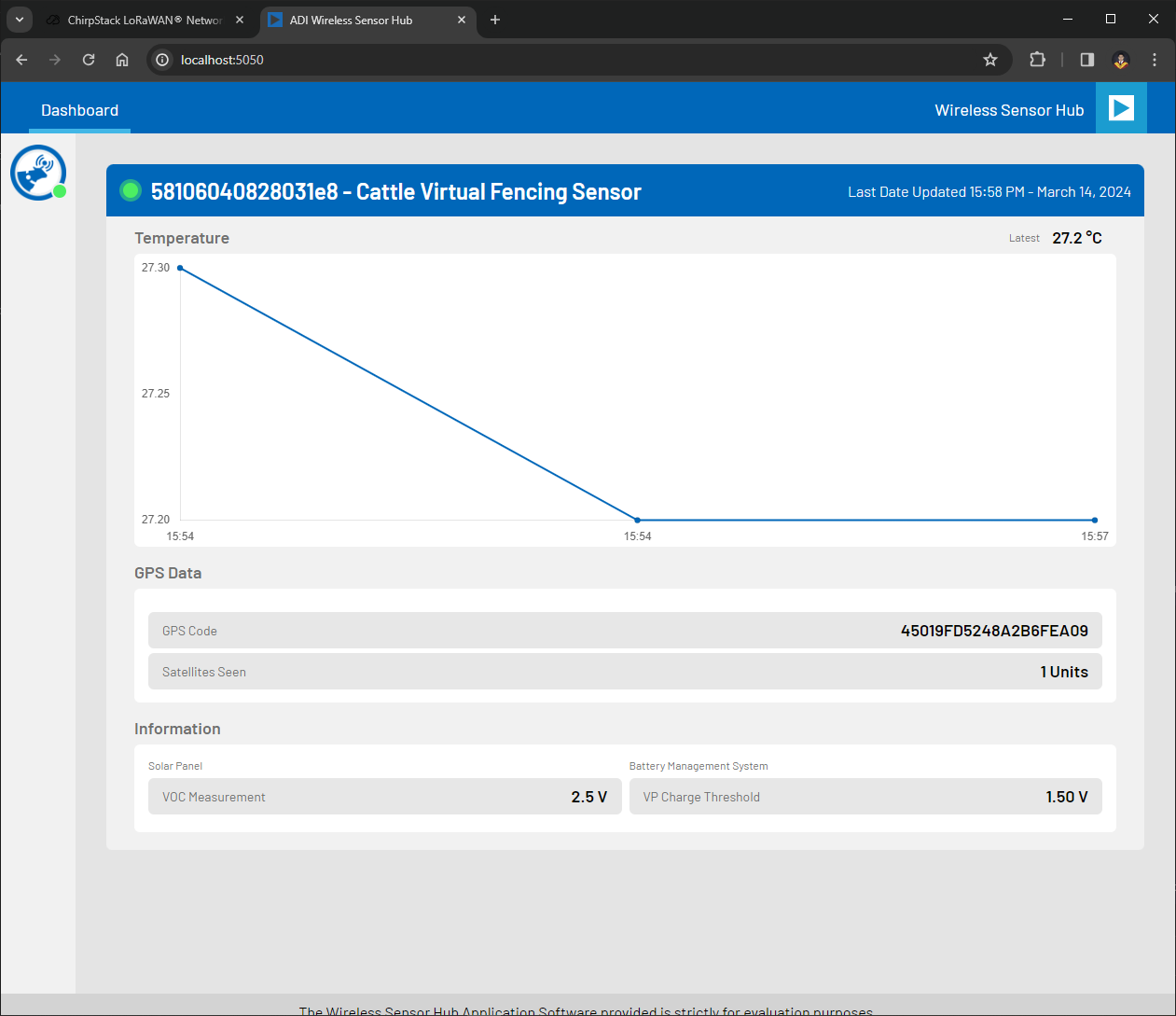Select the first temperature data point on the chart
Viewport: 1176px width, 1016px height.
click(x=180, y=269)
